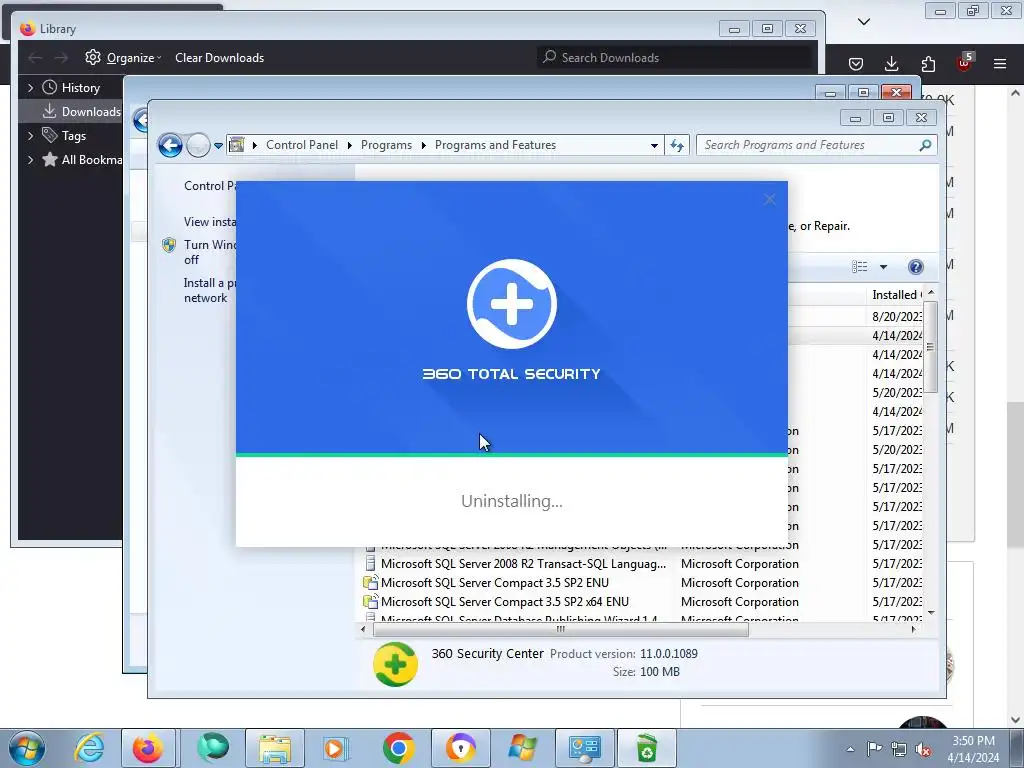The height and width of the screenshot is (768, 1024).
Task: Click Programs in the address breadcrumb
Action: tap(386, 145)
